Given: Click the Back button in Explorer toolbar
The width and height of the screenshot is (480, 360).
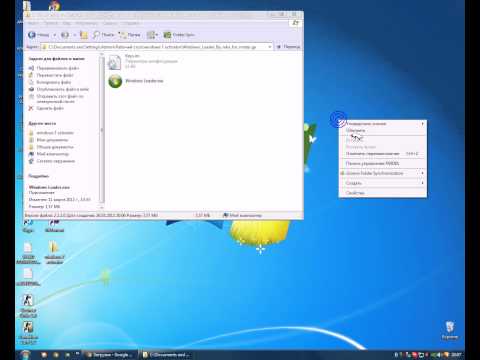Looking at the screenshot, I should 38,35.
